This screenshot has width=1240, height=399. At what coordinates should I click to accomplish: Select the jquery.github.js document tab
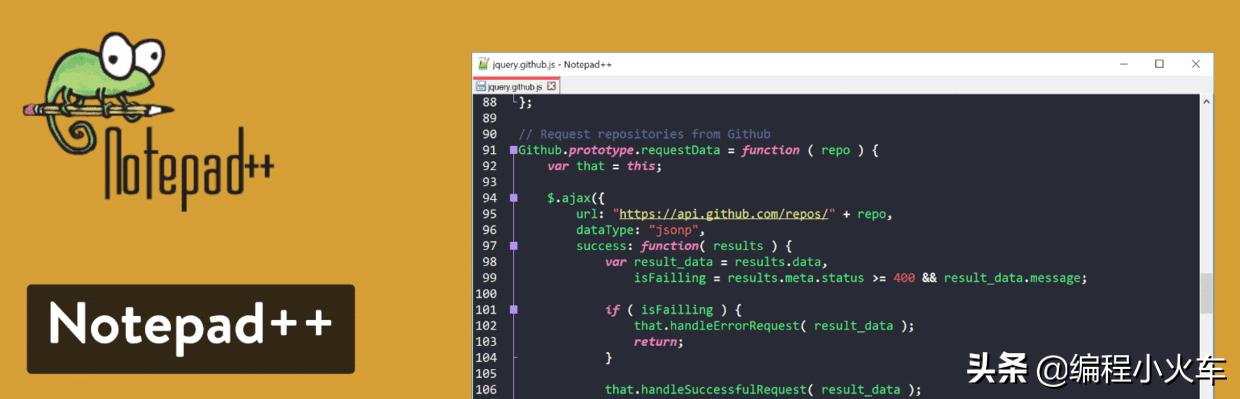(516, 87)
